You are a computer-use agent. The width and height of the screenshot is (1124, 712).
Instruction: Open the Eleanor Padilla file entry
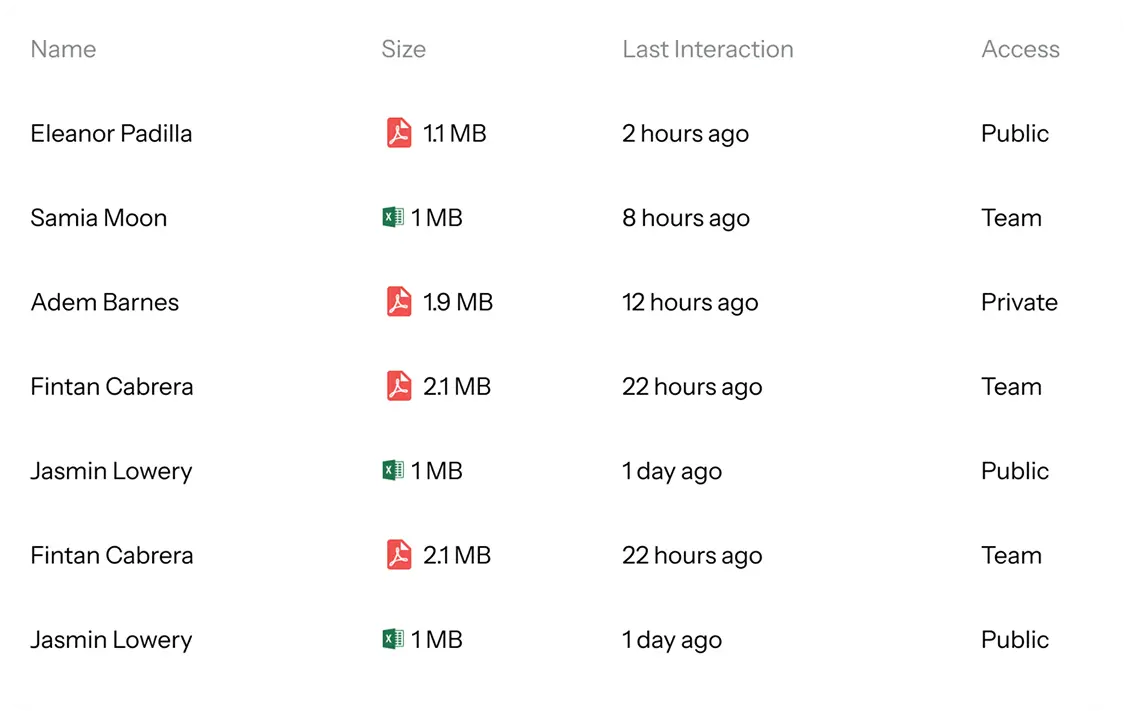111,133
